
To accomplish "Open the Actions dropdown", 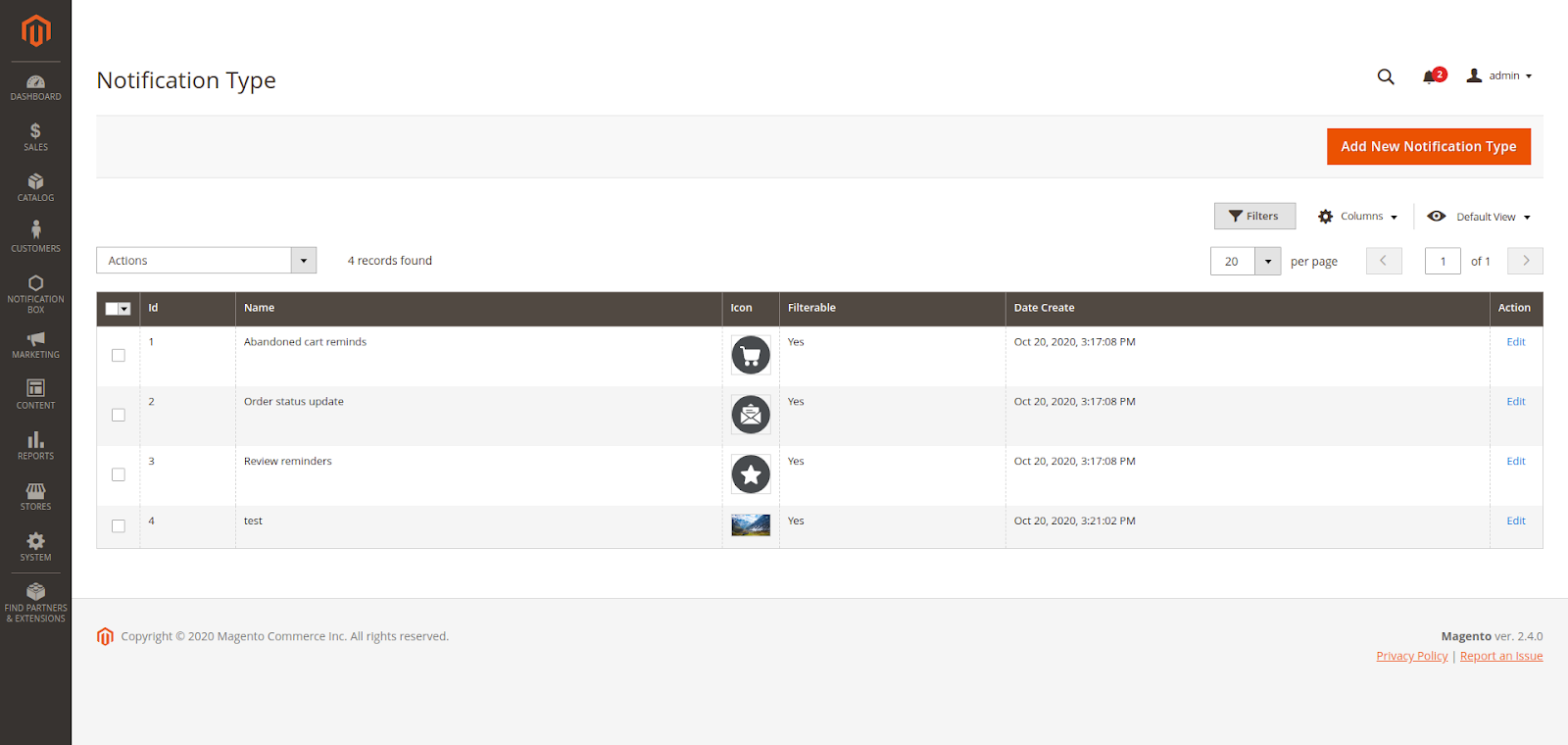I will (206, 260).
